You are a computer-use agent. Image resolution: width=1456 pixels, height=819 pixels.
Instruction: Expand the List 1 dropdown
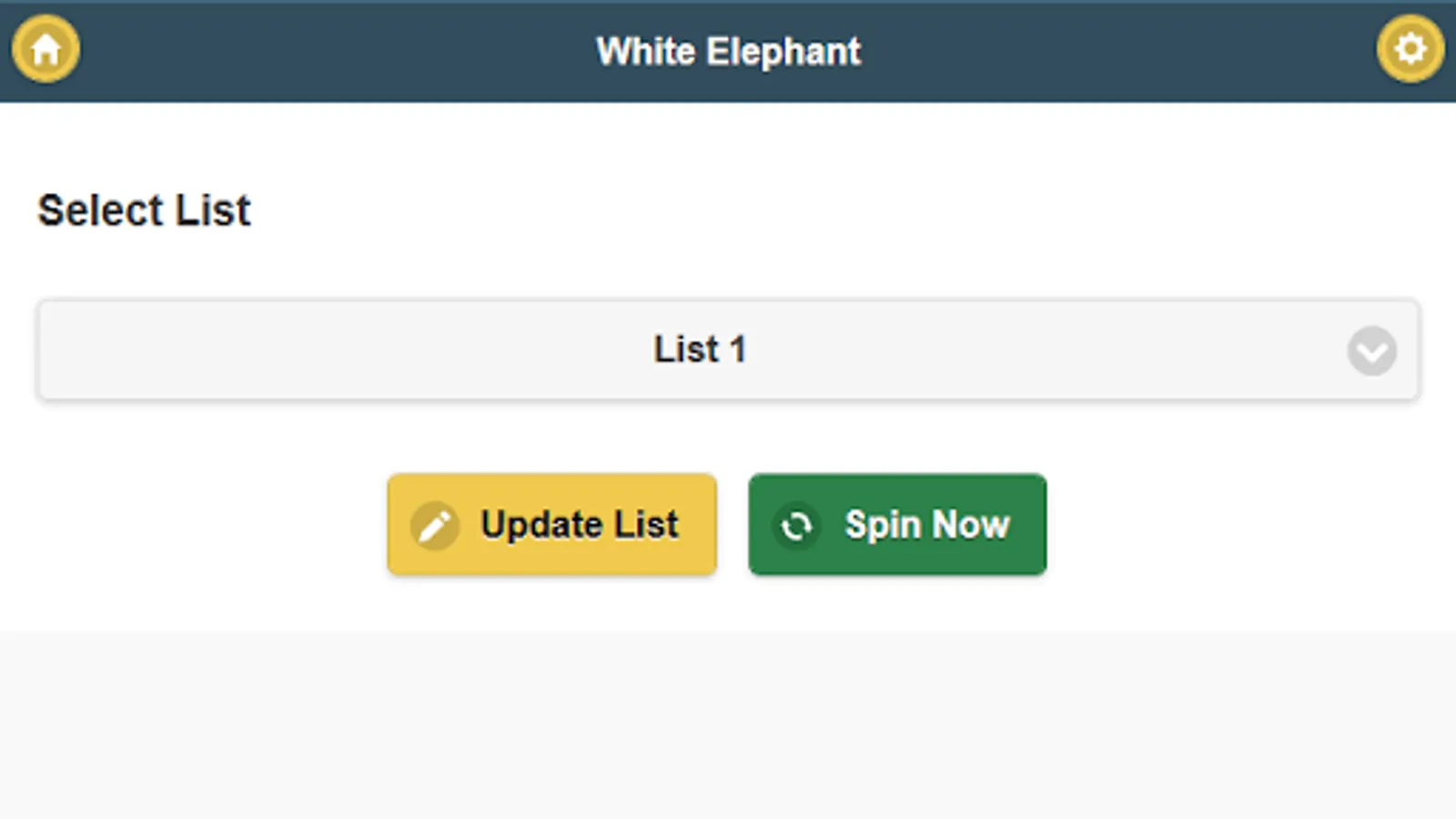coord(1371,350)
